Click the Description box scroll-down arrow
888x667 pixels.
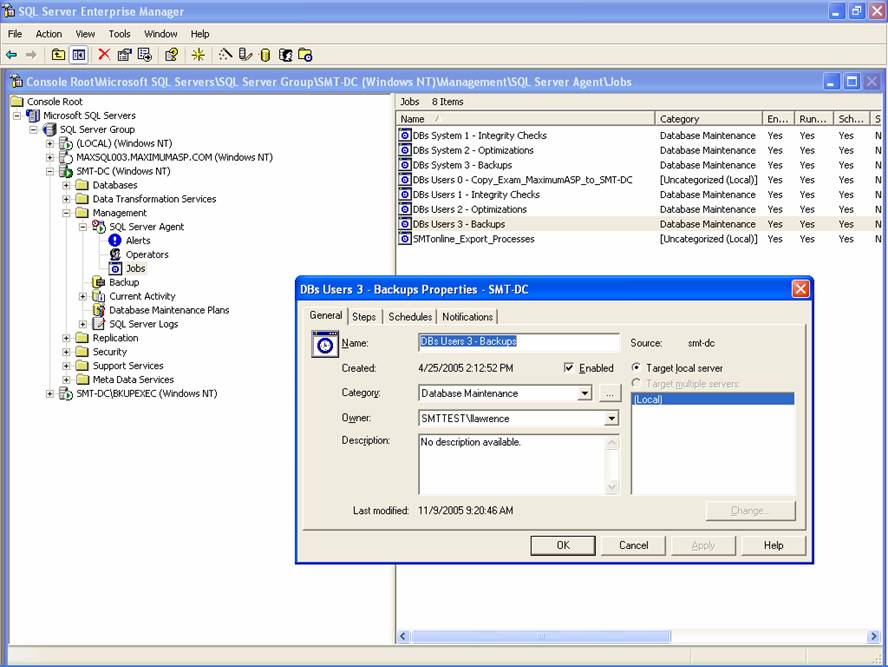click(612, 486)
